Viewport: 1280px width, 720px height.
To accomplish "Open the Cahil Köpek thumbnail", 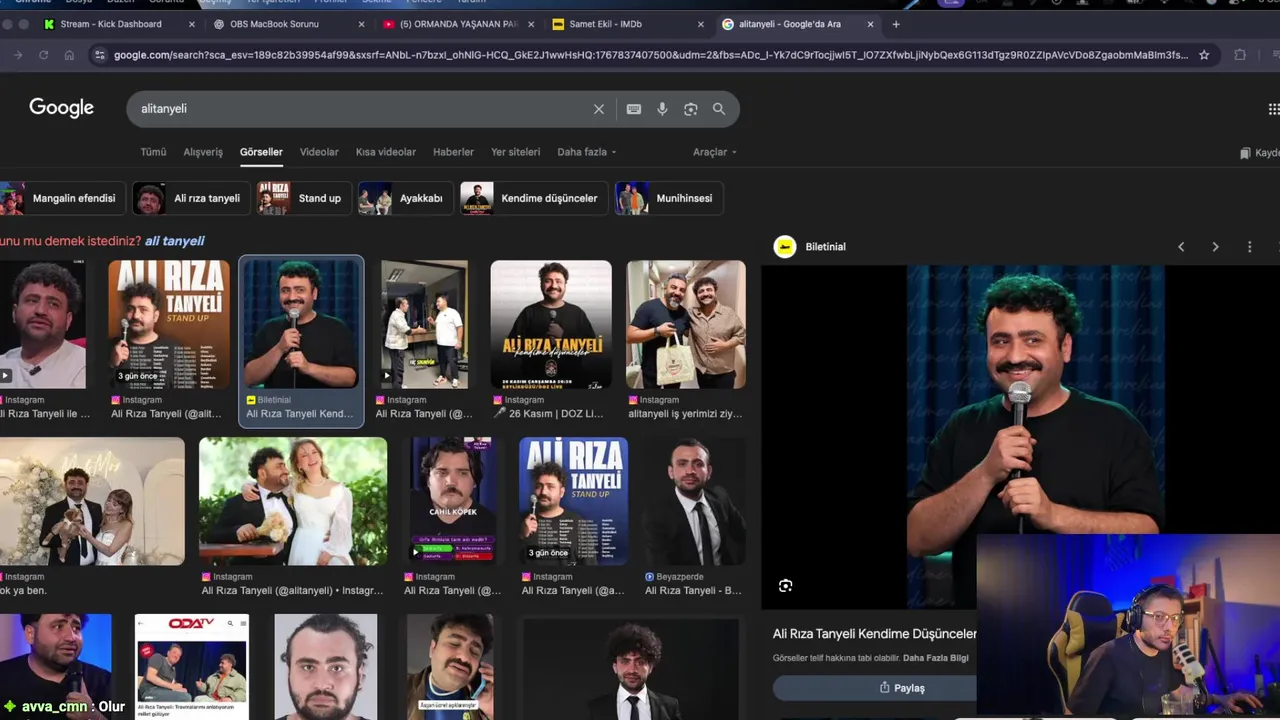I will 451,501.
